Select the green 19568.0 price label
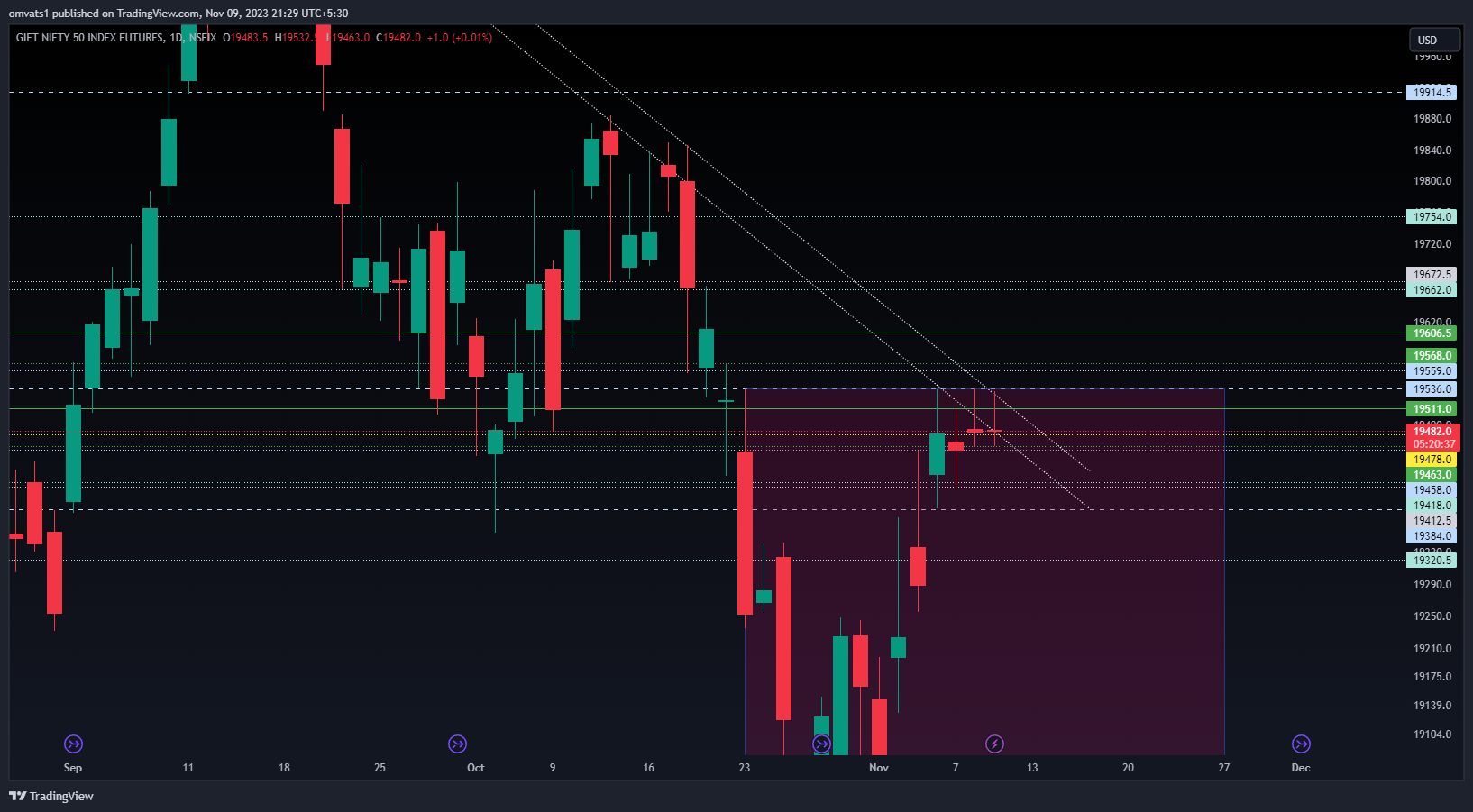Screen dimensions: 1473x812 point(1432,356)
